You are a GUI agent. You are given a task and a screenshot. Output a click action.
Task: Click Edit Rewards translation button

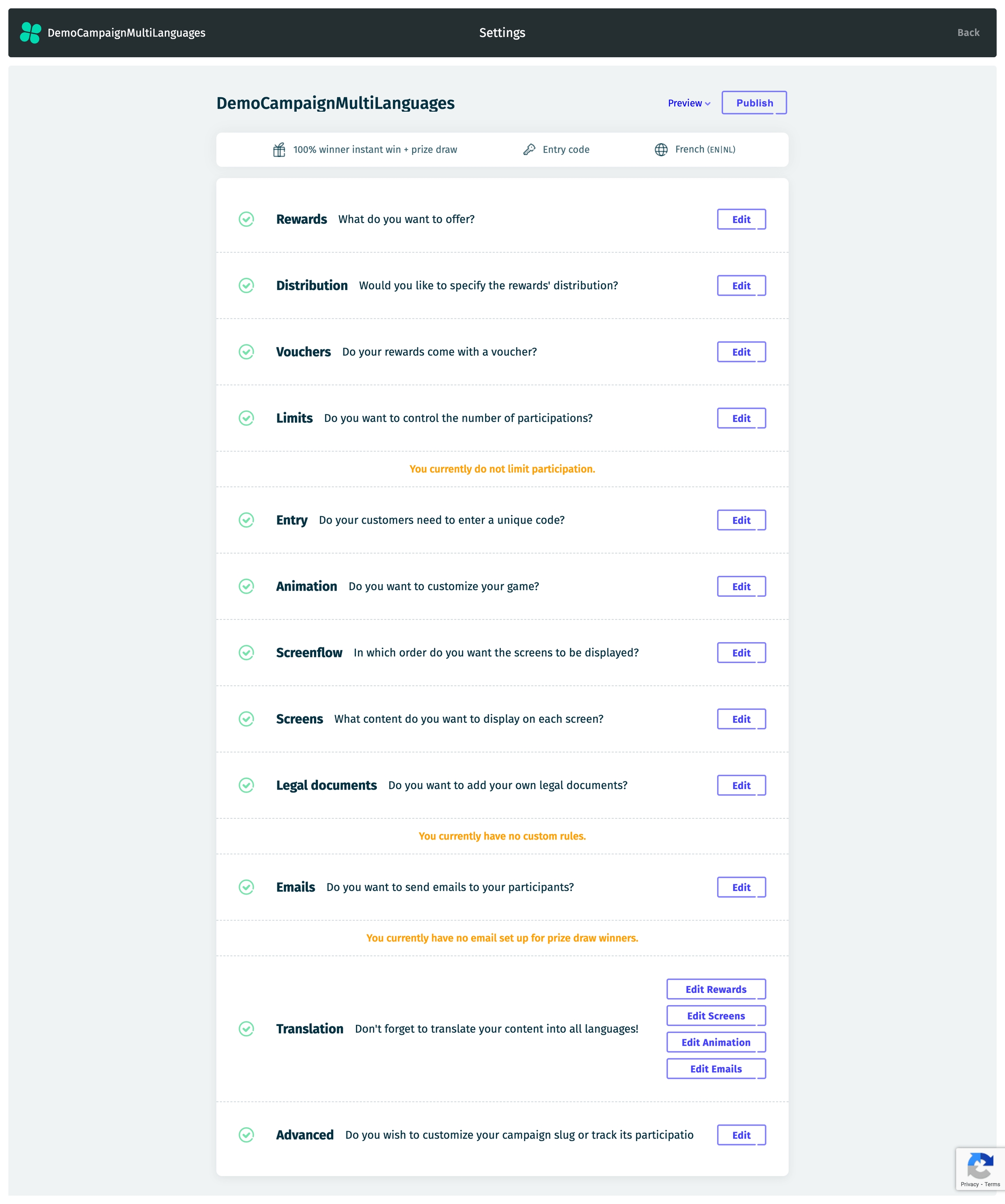pos(715,989)
